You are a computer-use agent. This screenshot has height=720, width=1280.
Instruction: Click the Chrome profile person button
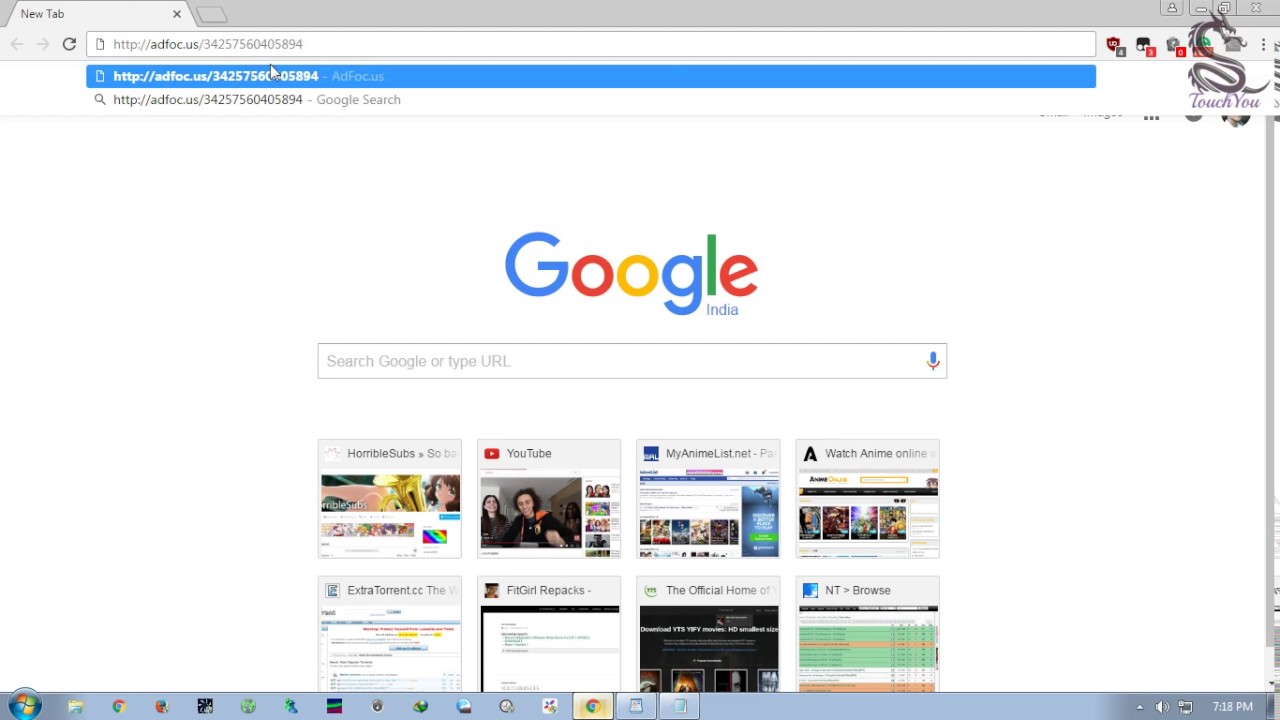[1172, 8]
